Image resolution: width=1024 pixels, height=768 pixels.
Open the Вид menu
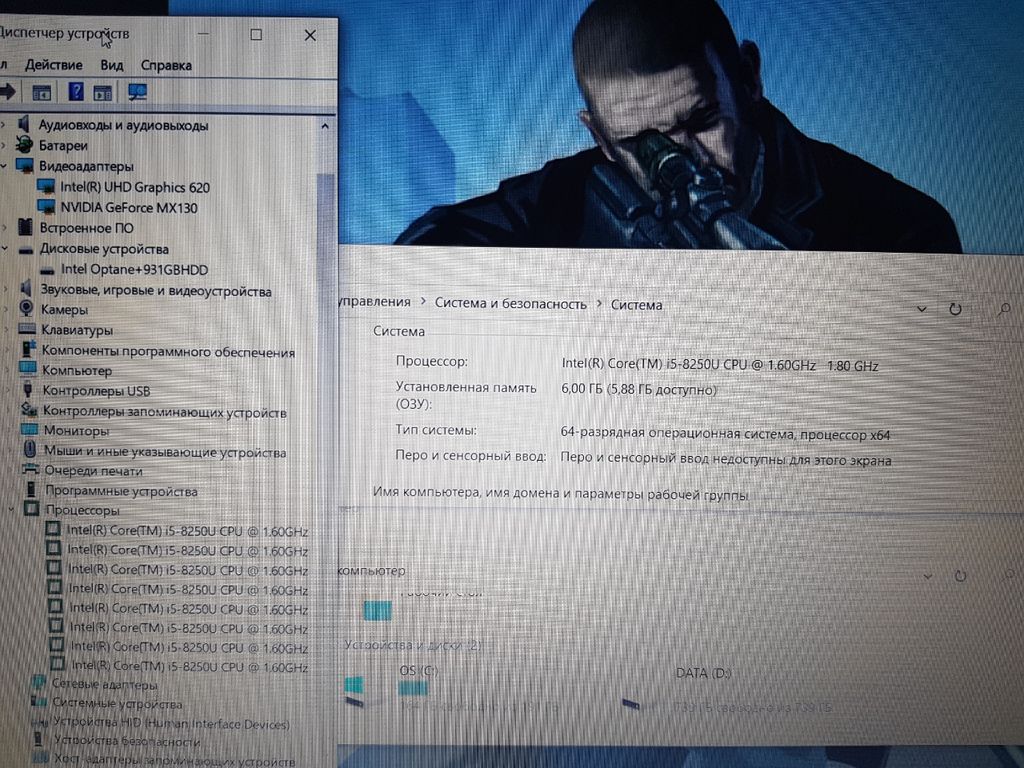[x=112, y=65]
